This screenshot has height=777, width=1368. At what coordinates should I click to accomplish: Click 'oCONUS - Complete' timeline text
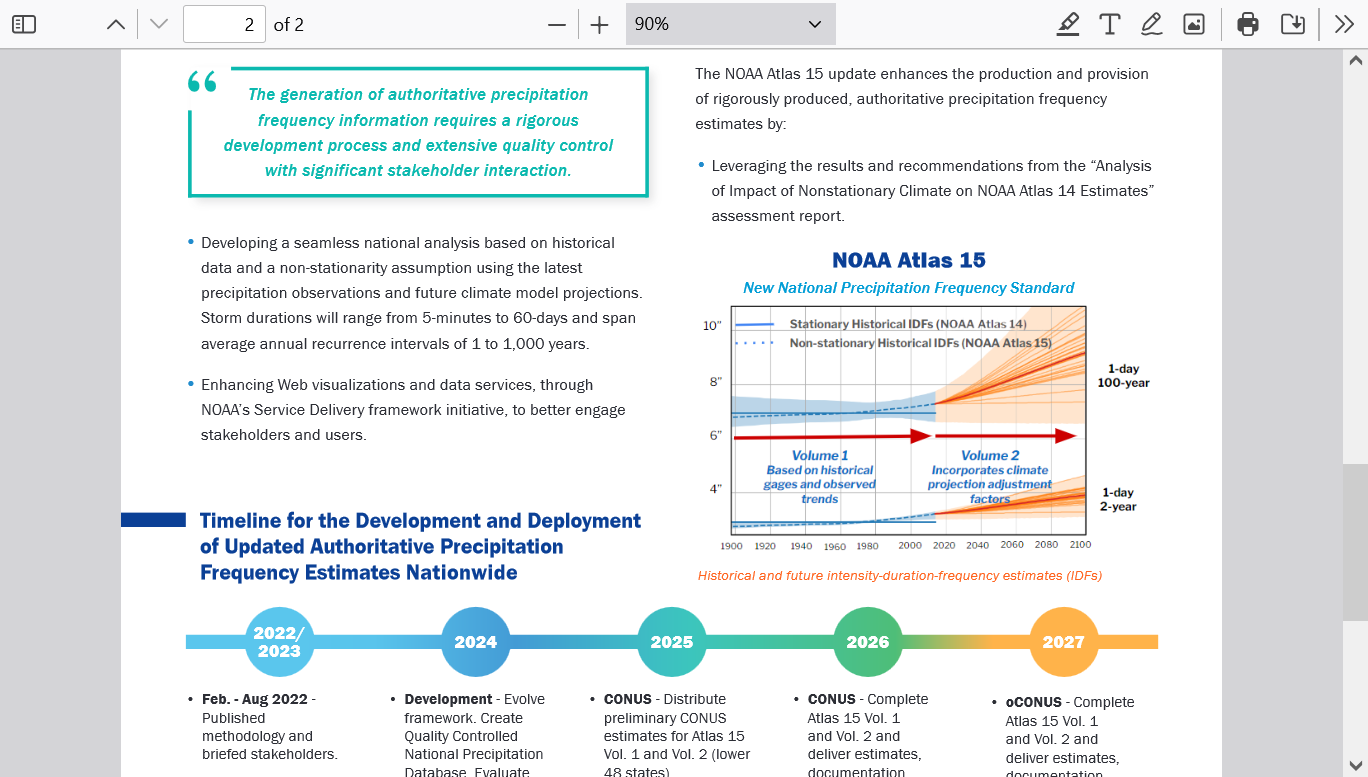(1070, 702)
